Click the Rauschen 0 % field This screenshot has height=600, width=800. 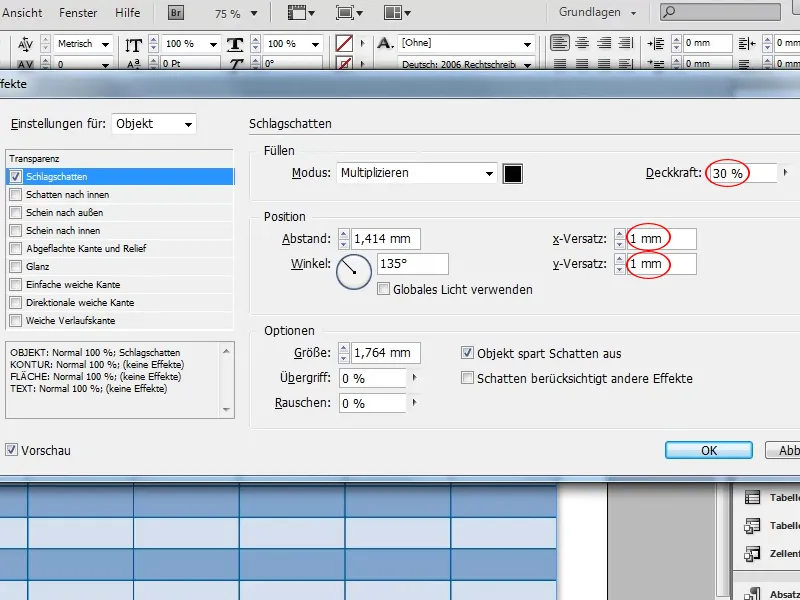[x=372, y=403]
